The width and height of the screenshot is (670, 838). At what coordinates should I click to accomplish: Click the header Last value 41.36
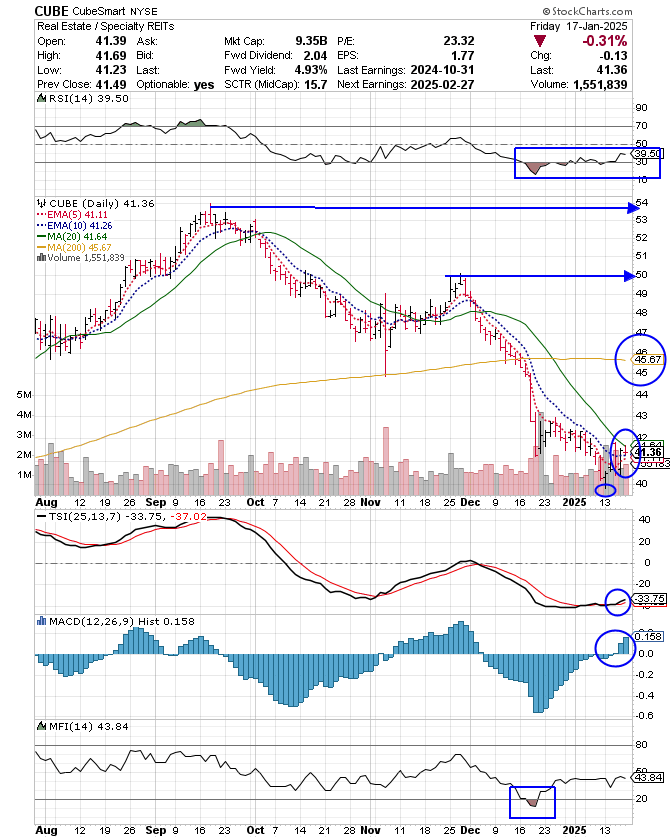pyautogui.click(x=612, y=70)
